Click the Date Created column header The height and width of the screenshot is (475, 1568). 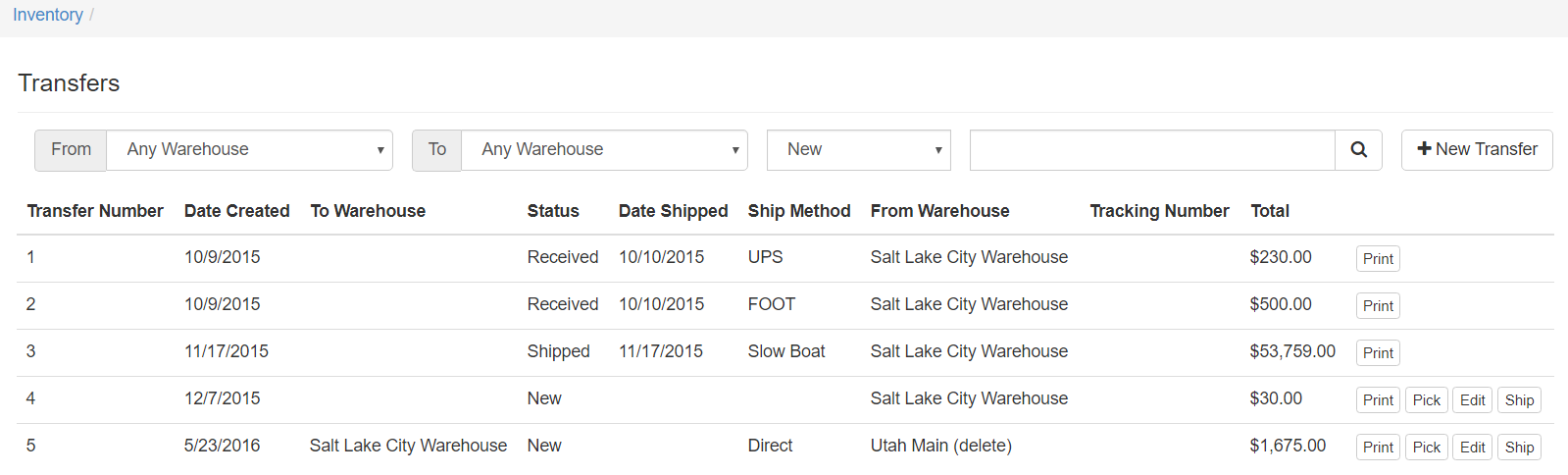(237, 211)
